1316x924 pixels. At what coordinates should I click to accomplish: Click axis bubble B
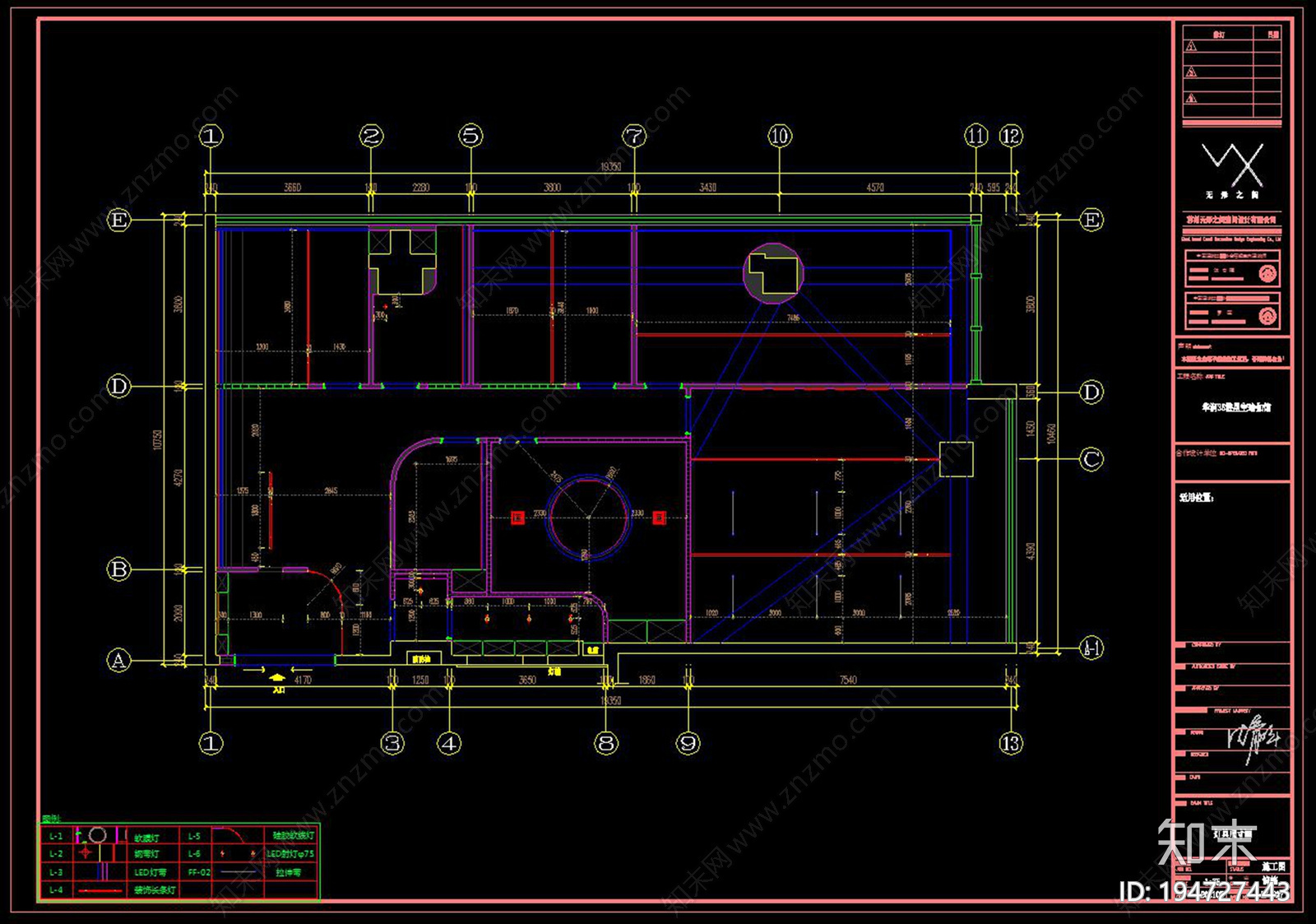click(x=119, y=569)
